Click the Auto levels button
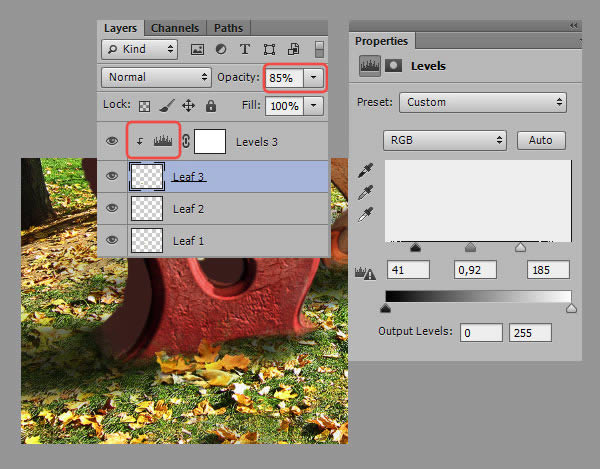Screen dimensions: 600x469 coord(541,140)
